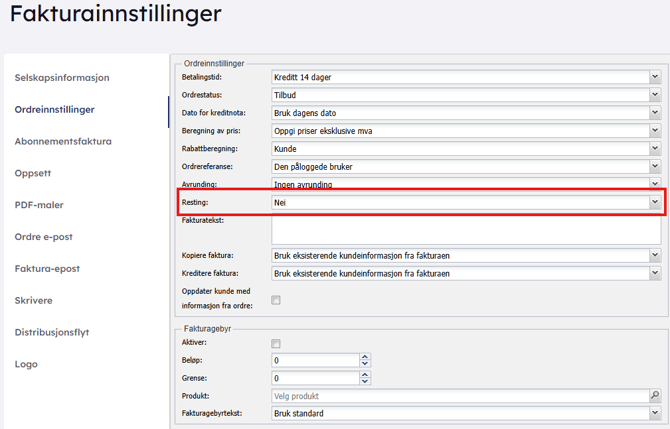Click the Produkt input field
670x429 pixels.
[458, 396]
